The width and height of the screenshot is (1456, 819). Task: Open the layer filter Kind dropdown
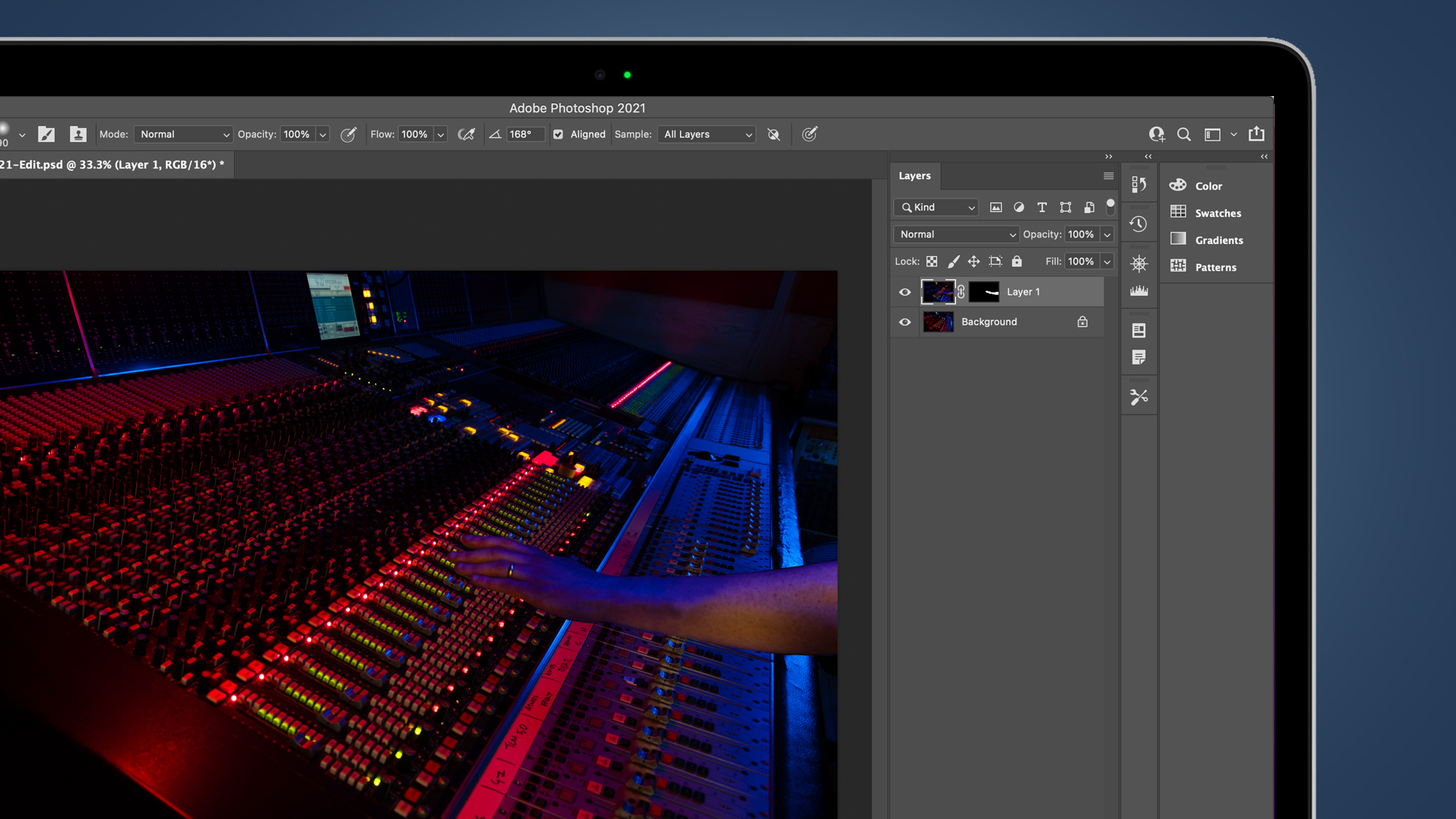936,207
